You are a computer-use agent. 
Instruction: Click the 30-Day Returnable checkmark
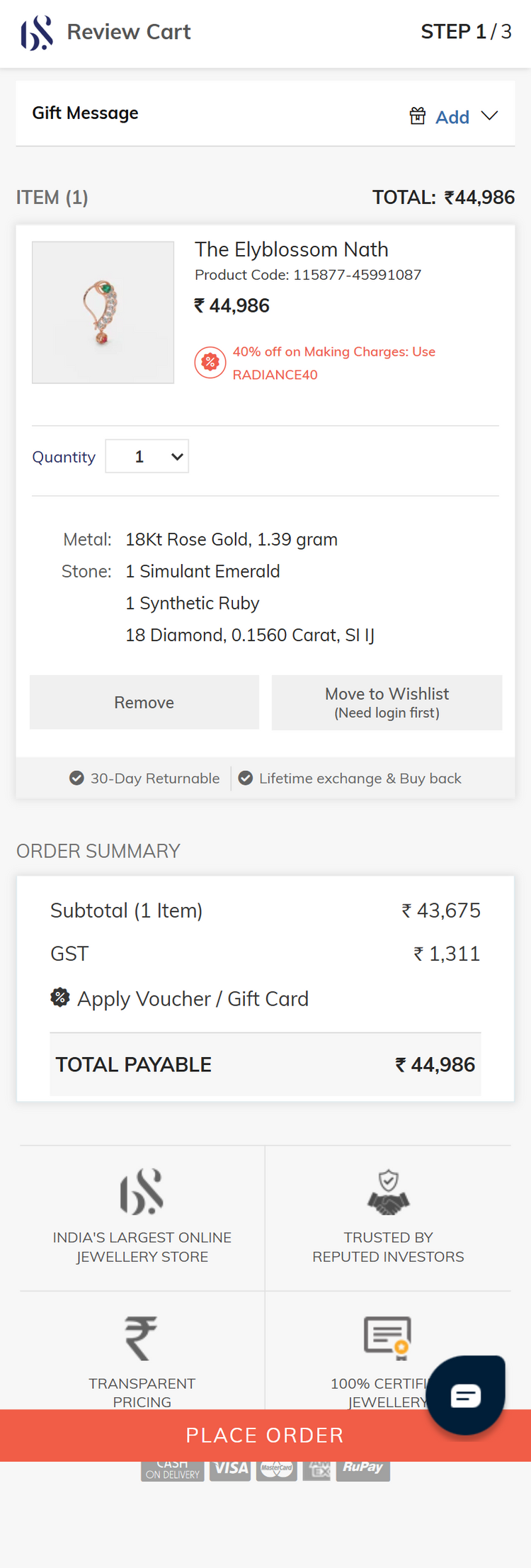click(76, 778)
